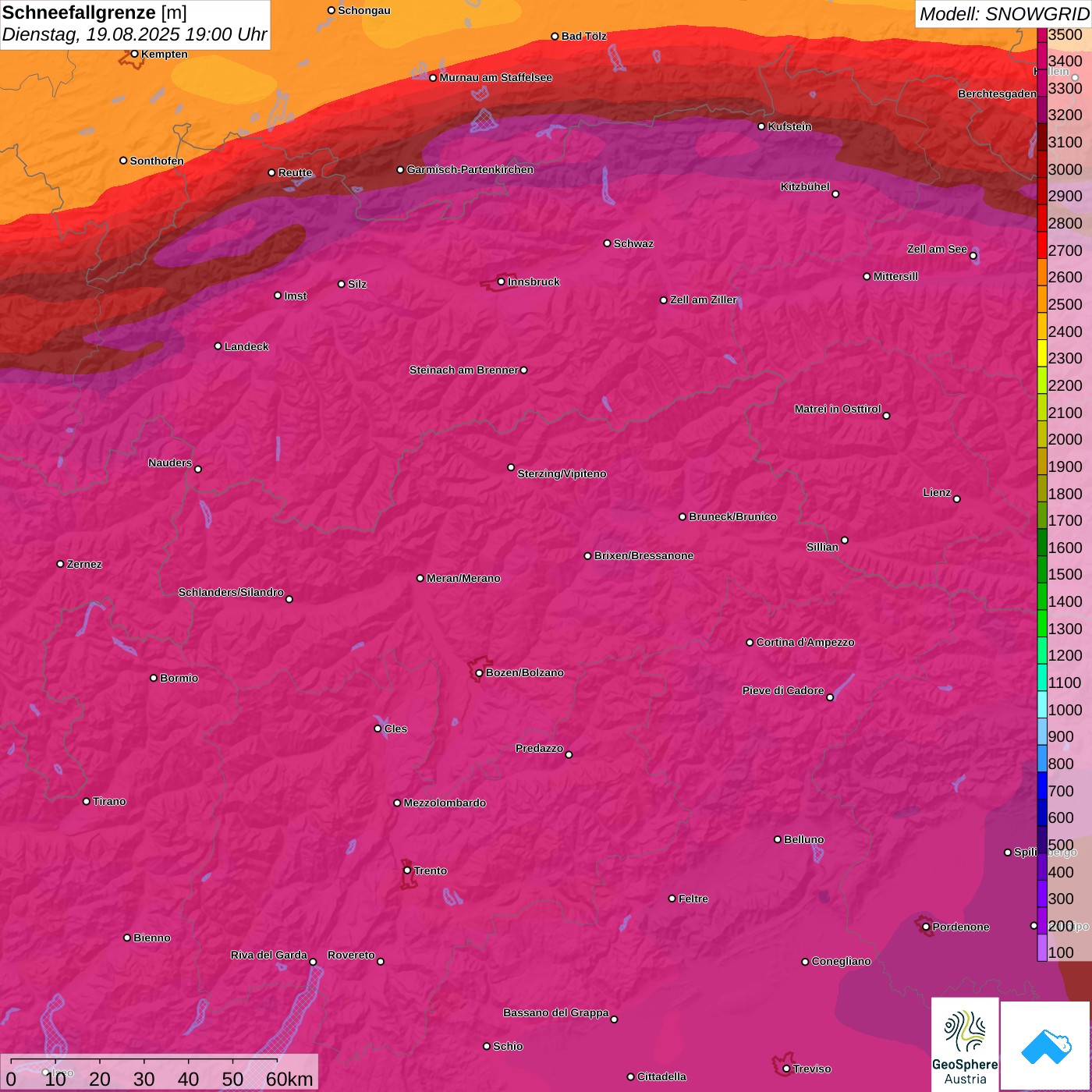Click the Reutte label

(x=295, y=172)
